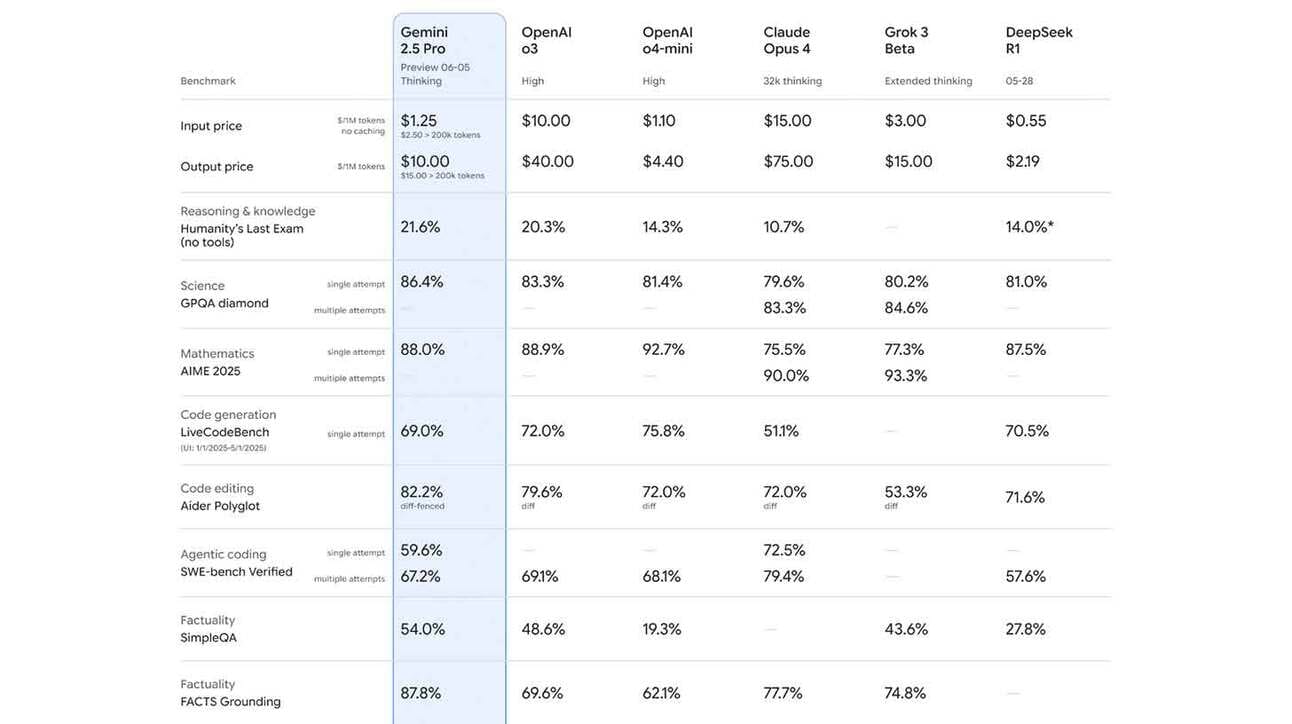Click the FACTS Grounding row label

click(230, 701)
